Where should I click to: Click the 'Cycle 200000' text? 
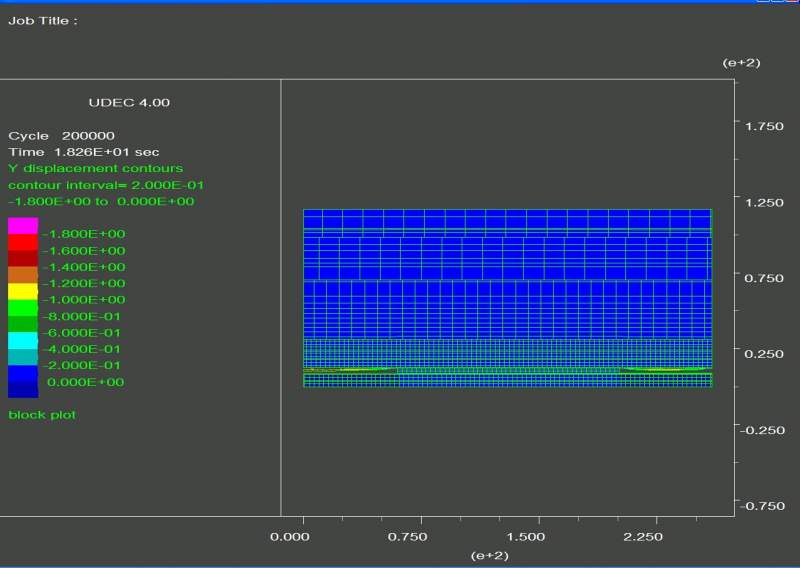coord(61,135)
